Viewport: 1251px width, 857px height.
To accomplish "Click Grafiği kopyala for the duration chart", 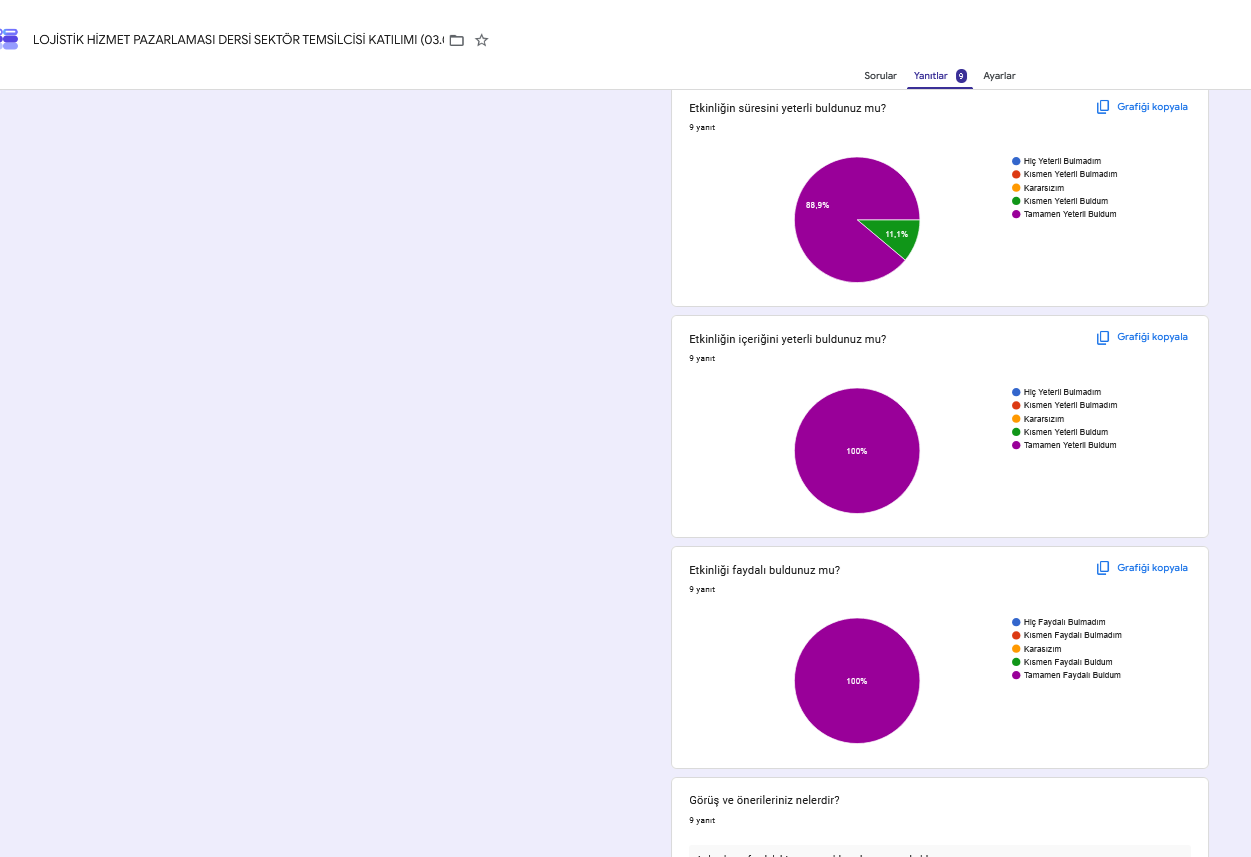I will pos(1152,107).
